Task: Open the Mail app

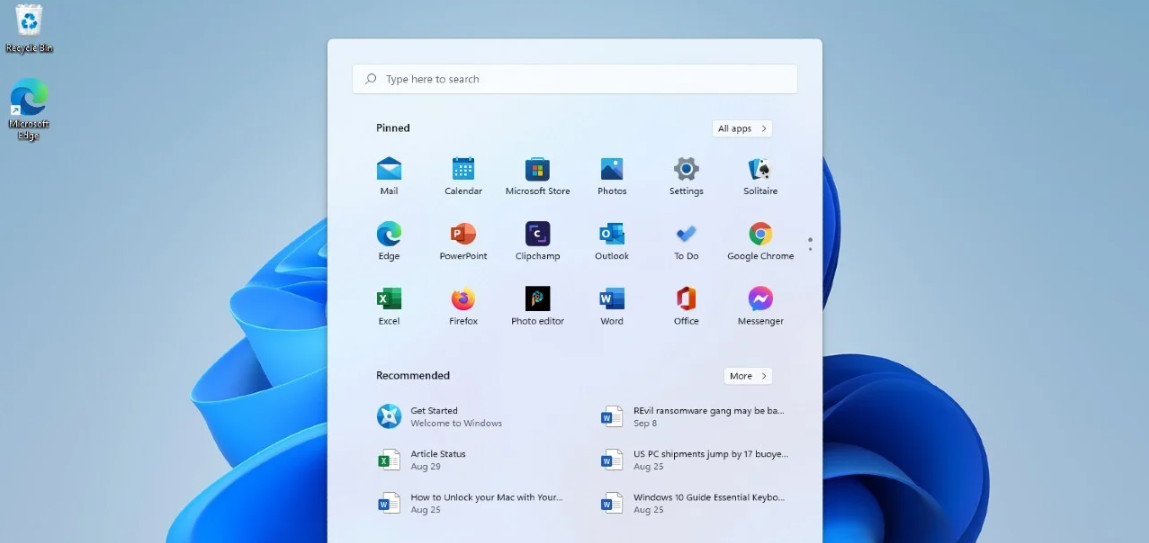Action: tap(389, 176)
